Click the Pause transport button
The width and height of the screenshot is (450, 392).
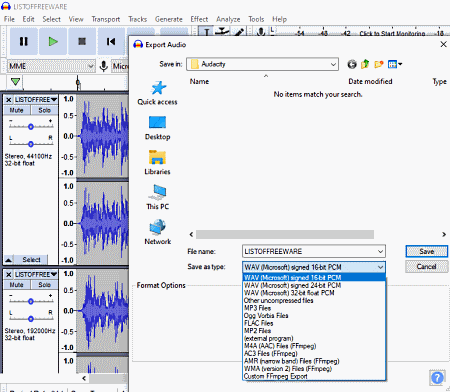pos(24,41)
